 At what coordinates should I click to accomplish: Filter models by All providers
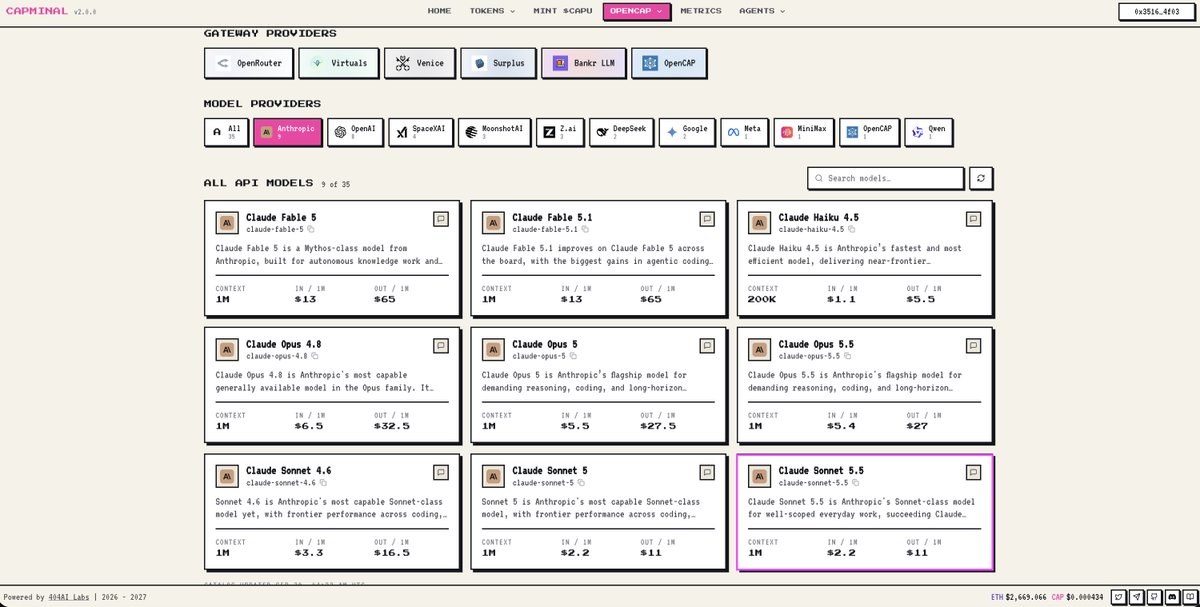226,132
